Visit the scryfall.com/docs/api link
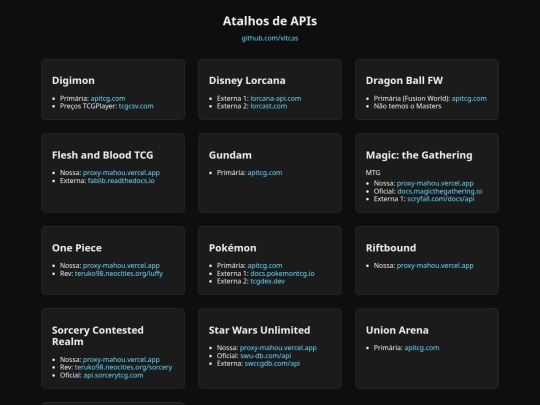Viewport: 540px width, 405px height. (440, 199)
